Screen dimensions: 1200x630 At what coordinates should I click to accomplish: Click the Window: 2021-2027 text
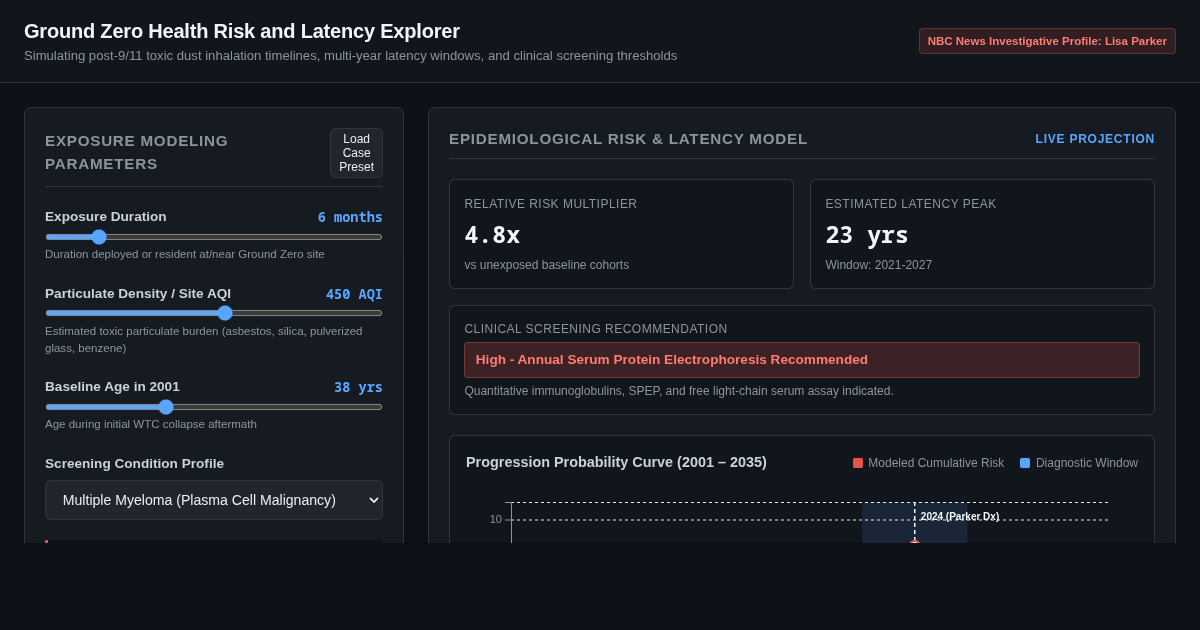pyautogui.click(x=878, y=265)
